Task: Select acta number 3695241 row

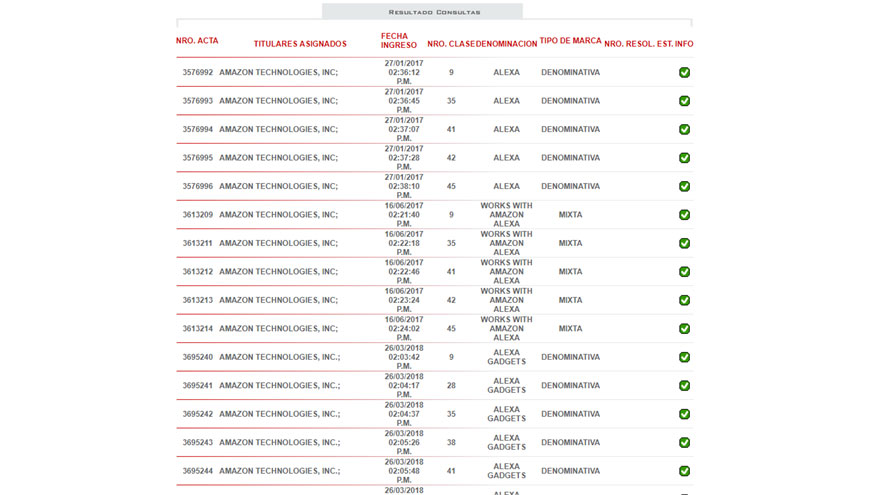Action: click(197, 386)
